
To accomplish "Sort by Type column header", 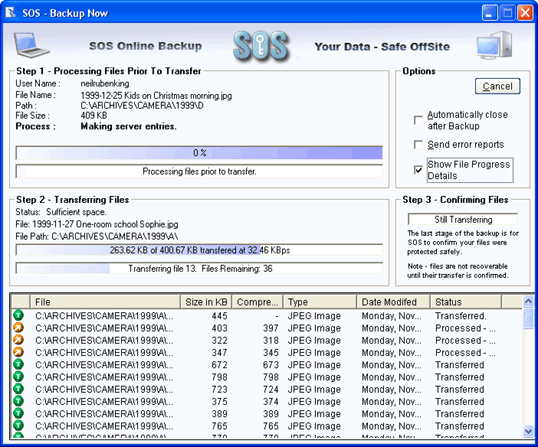I will (x=320, y=302).
